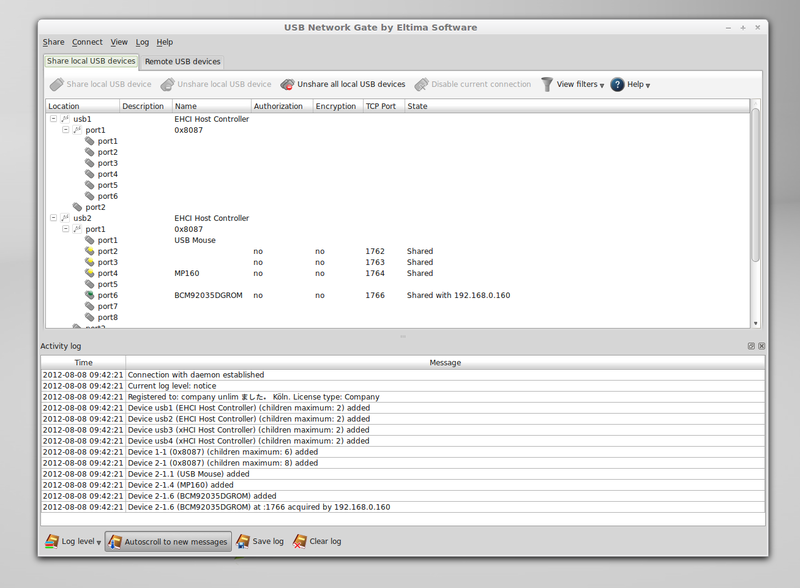
Task: Click TCP port value 1766
Action: (x=375, y=295)
